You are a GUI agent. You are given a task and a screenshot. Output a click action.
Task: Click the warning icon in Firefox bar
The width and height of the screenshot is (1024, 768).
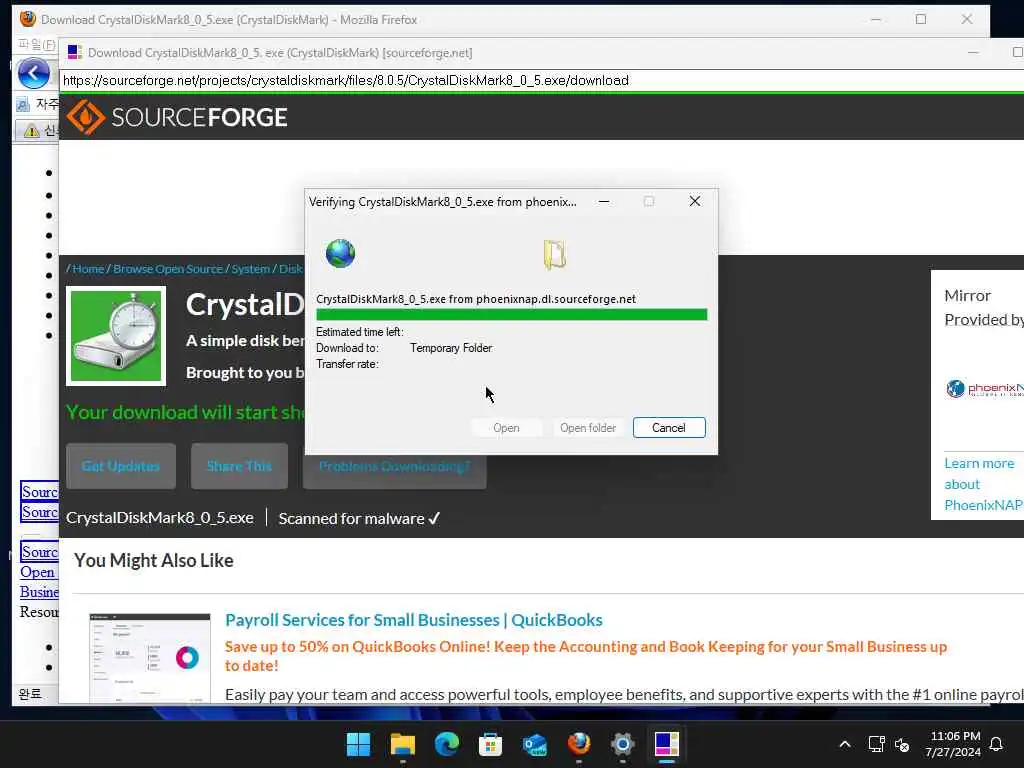(31, 131)
